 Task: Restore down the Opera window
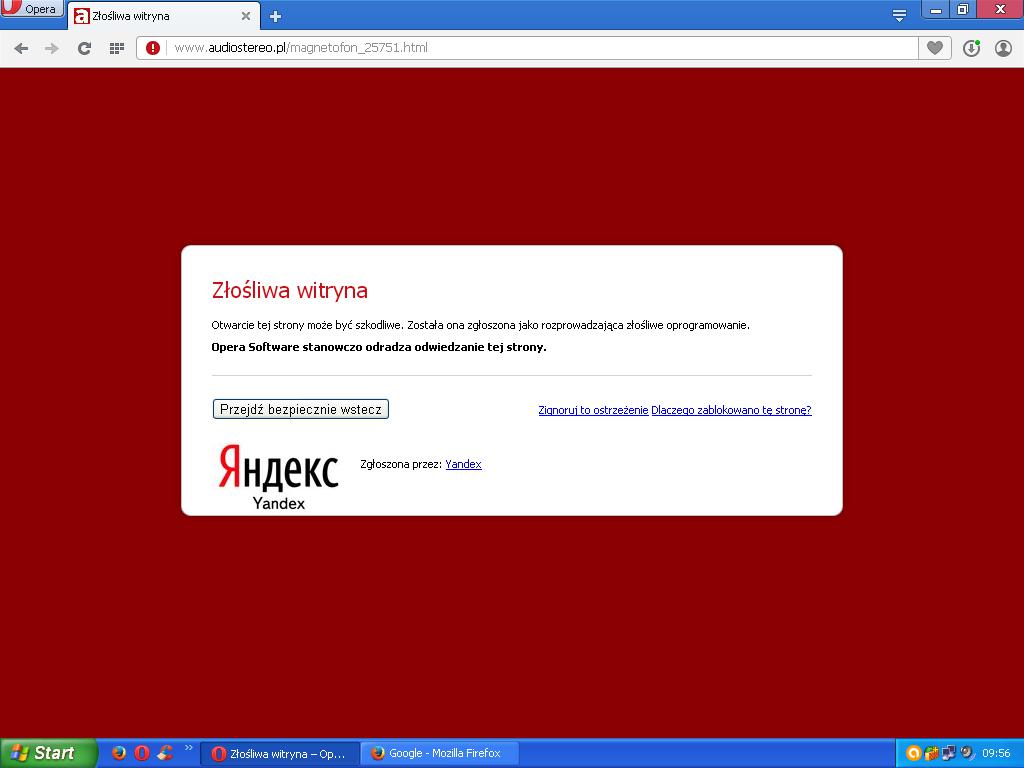pos(962,9)
